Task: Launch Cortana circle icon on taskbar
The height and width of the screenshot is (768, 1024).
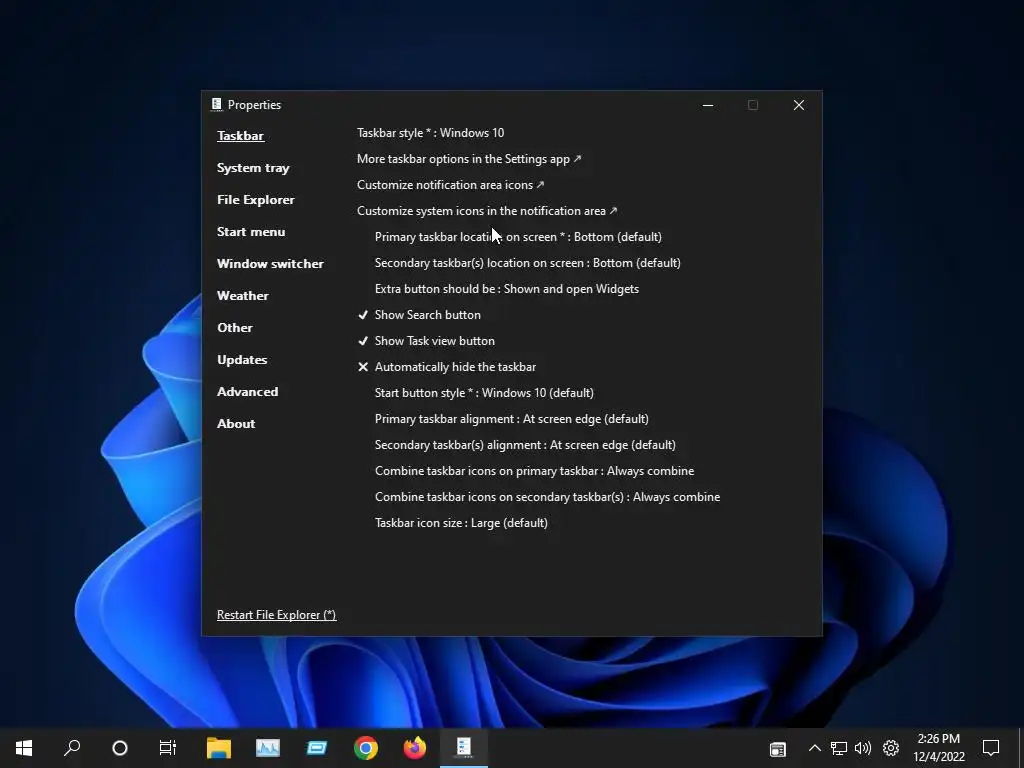Action: pyautogui.click(x=120, y=748)
